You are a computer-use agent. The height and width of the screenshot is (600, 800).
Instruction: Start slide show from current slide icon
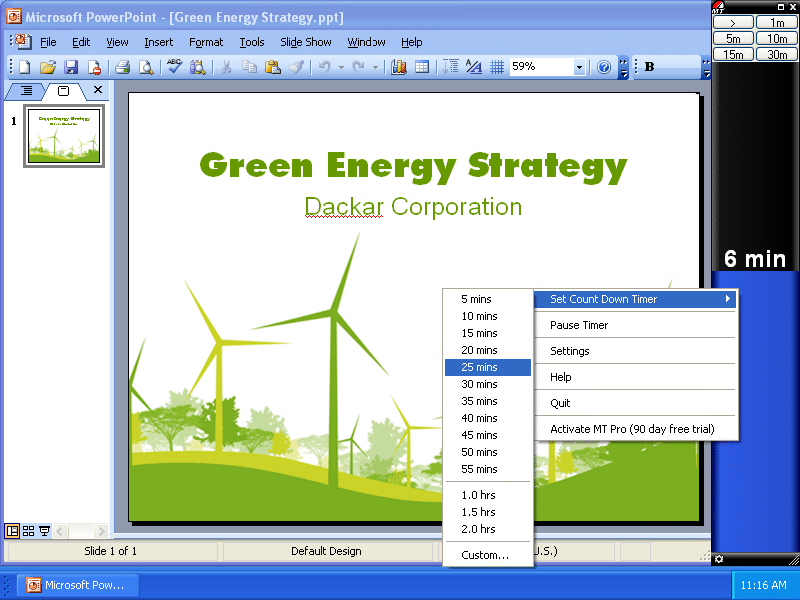tap(44, 531)
